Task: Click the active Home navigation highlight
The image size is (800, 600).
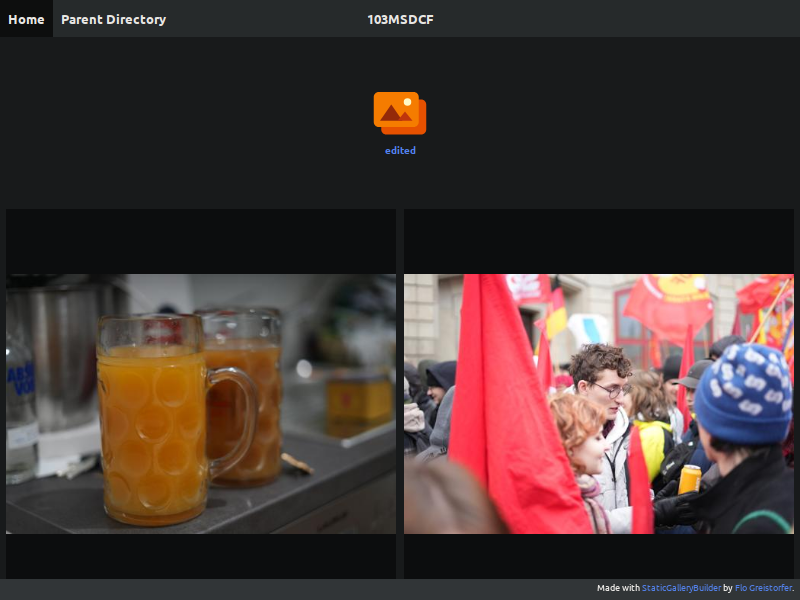Action: [x=25, y=18]
